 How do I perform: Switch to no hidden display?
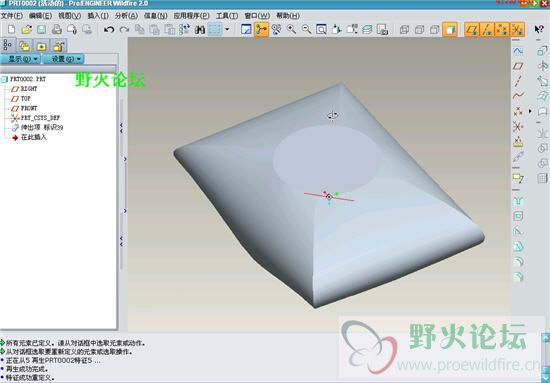coord(435,29)
